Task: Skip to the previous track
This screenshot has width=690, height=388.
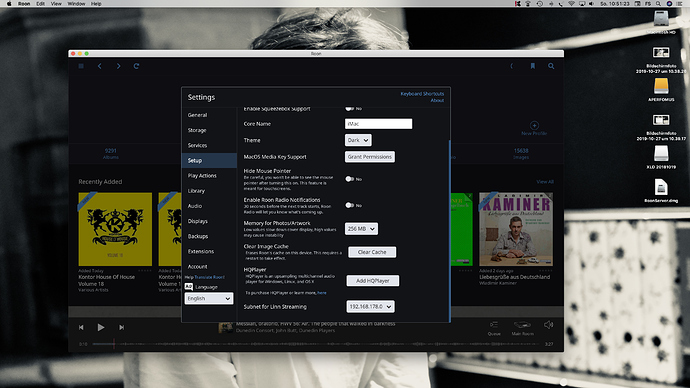Action: 81,327
